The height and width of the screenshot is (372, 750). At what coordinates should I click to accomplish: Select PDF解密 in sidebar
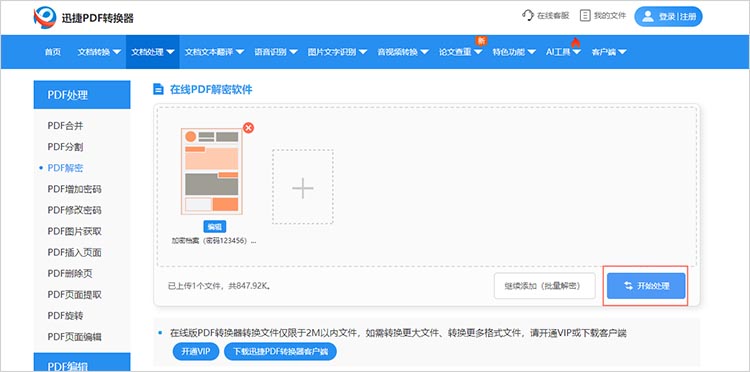[66, 168]
